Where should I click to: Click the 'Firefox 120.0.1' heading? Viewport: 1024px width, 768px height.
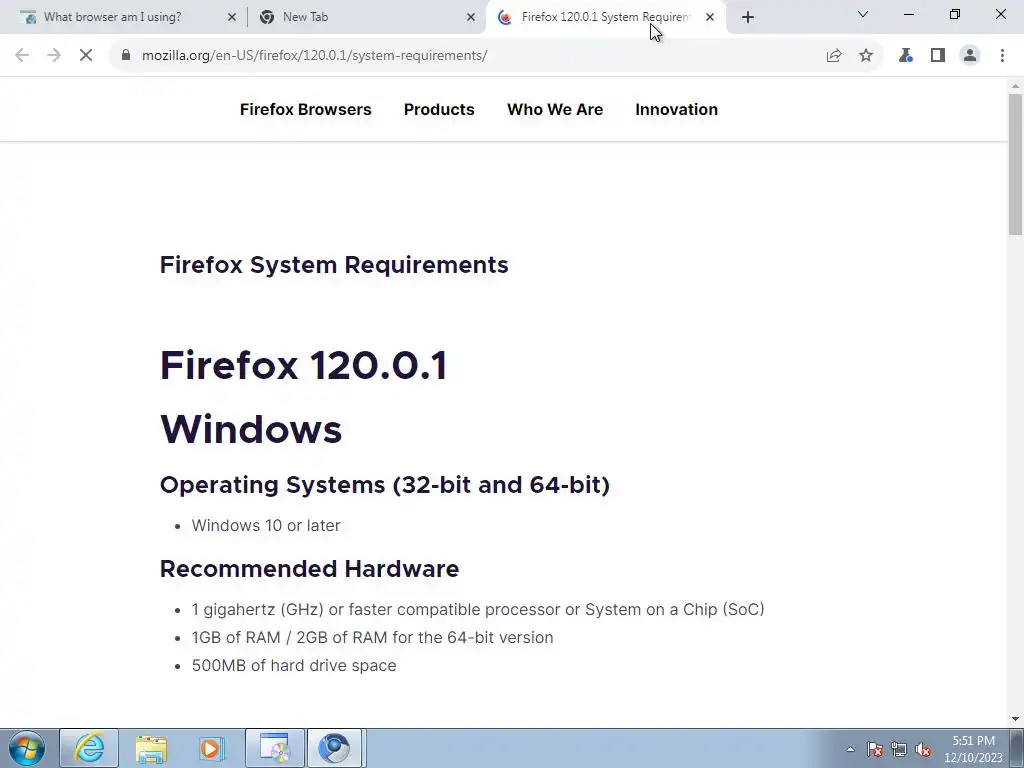[x=304, y=365]
